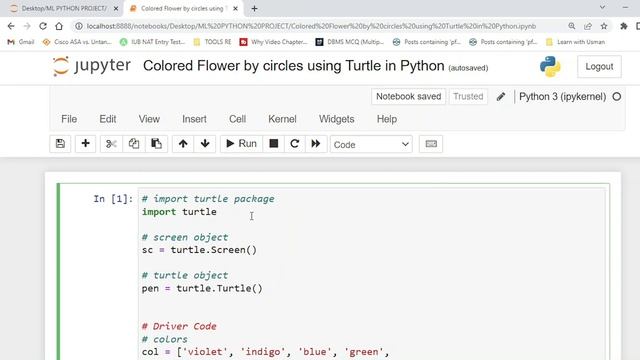Open the command palette keyboard icon
The height and width of the screenshot is (360, 640).
click(x=431, y=144)
